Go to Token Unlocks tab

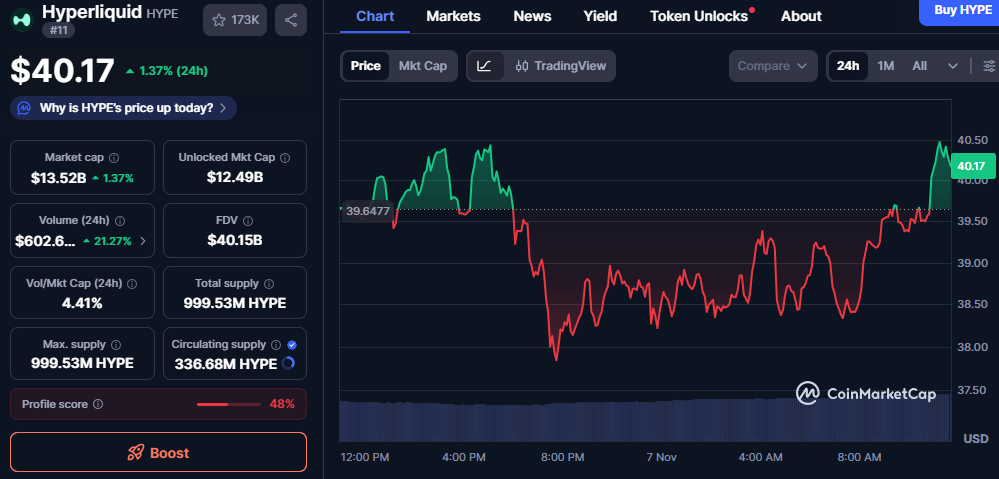click(x=698, y=16)
